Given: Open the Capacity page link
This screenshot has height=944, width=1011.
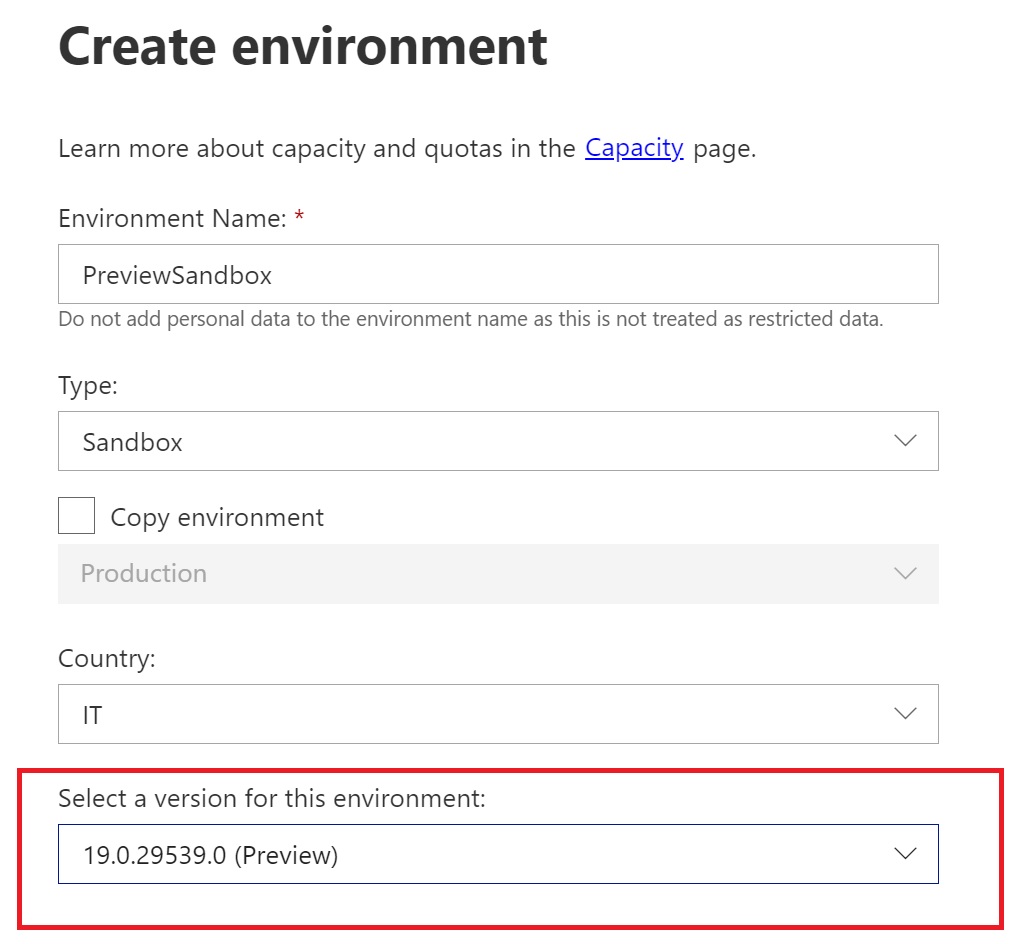Looking at the screenshot, I should (x=634, y=149).
